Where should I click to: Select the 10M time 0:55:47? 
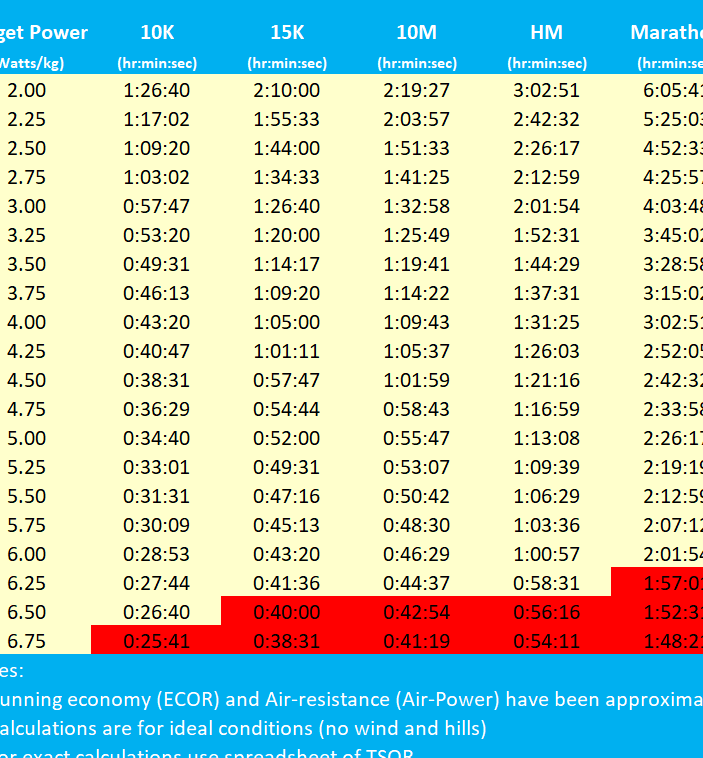(417, 438)
